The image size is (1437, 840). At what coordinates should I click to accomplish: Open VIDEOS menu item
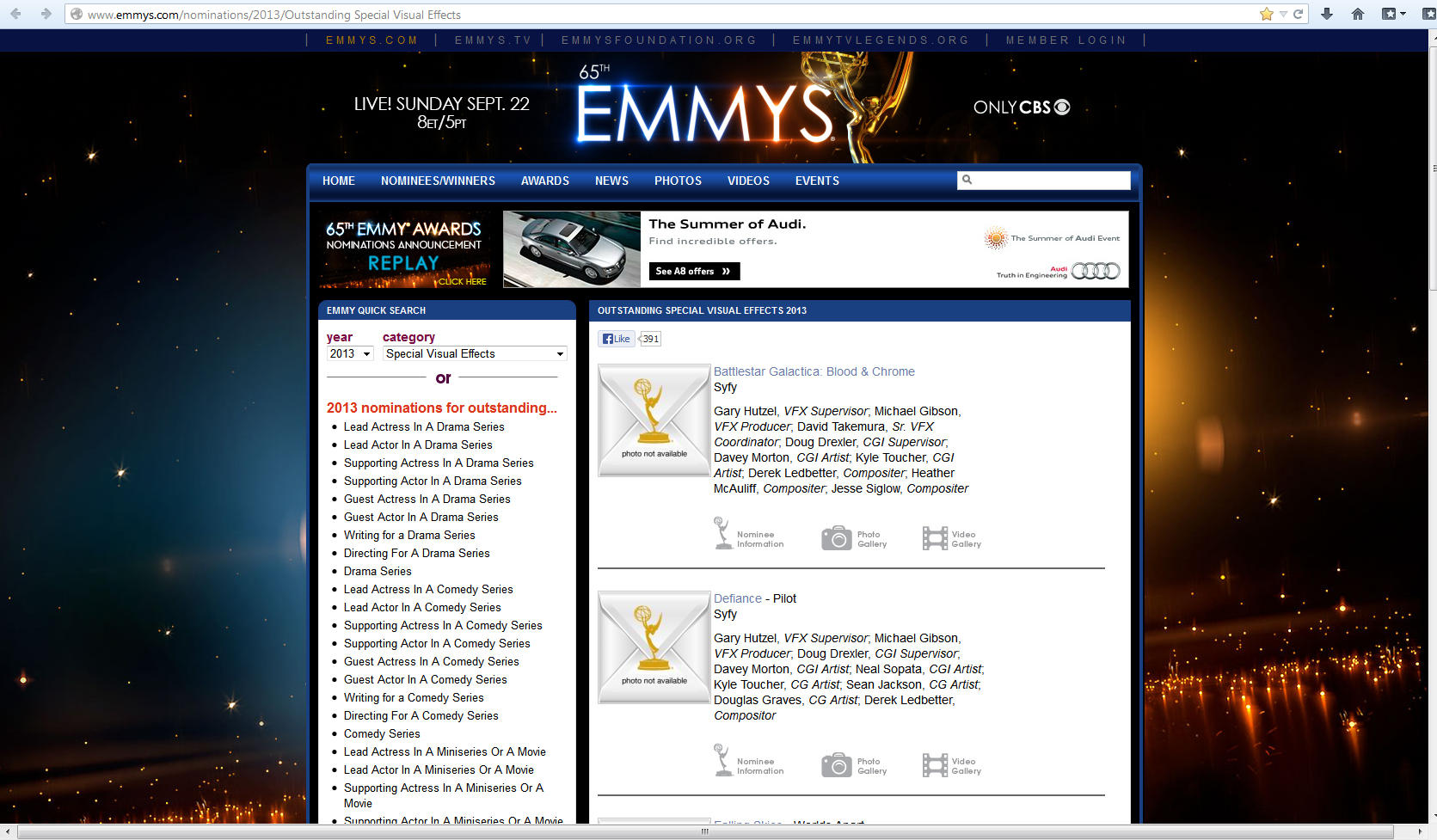pyautogui.click(x=748, y=181)
